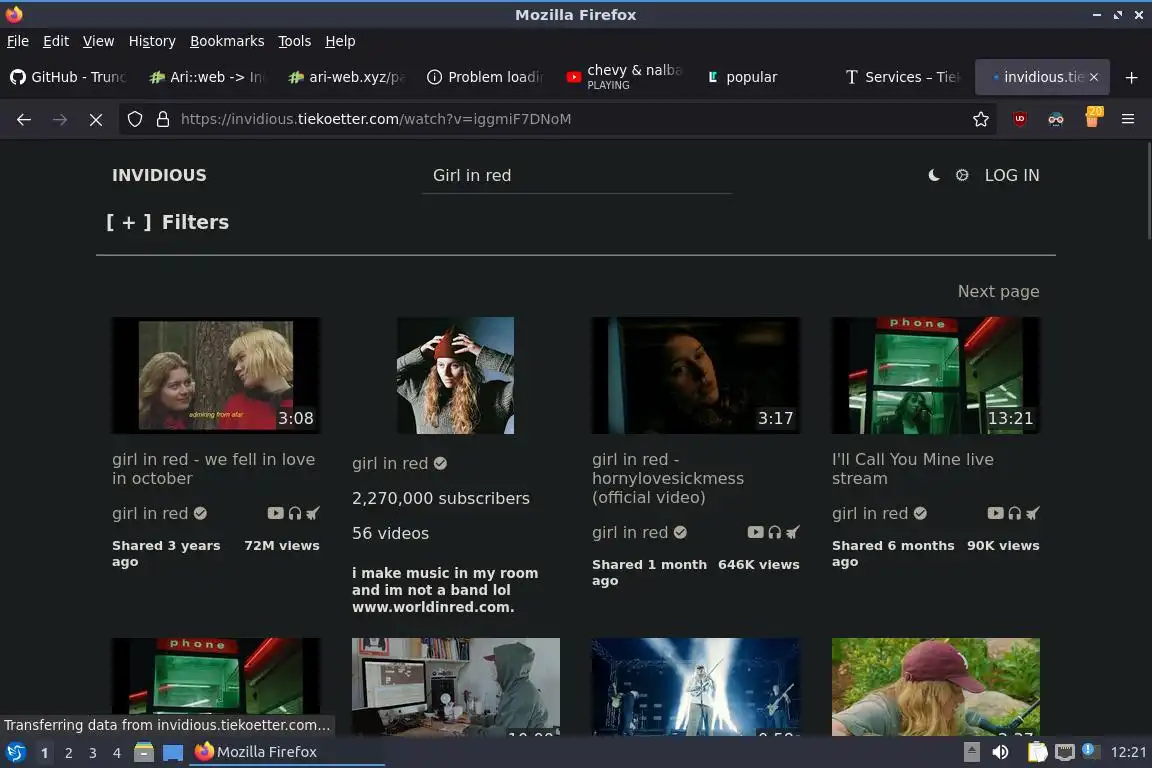Click the search field containing 'Girl in red'
1152x768 pixels.
[x=577, y=176]
